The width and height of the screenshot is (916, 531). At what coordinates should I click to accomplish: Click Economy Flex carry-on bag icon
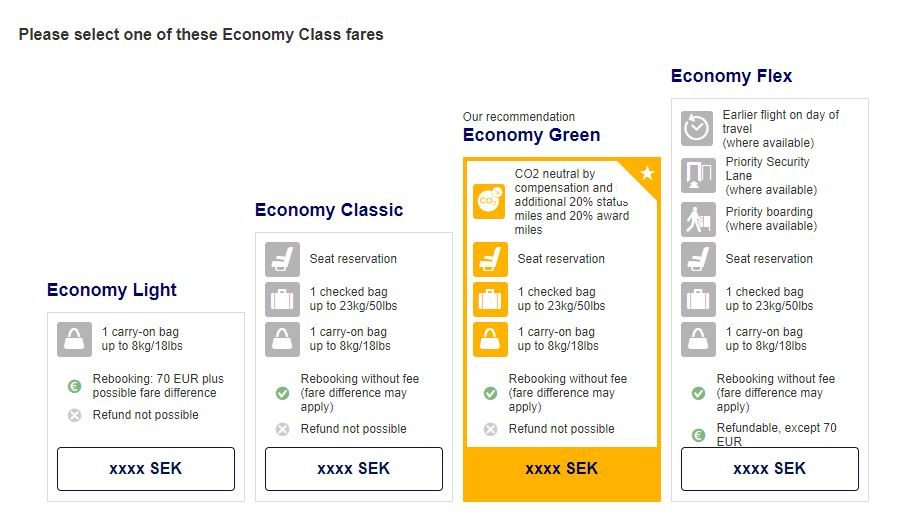(697, 339)
